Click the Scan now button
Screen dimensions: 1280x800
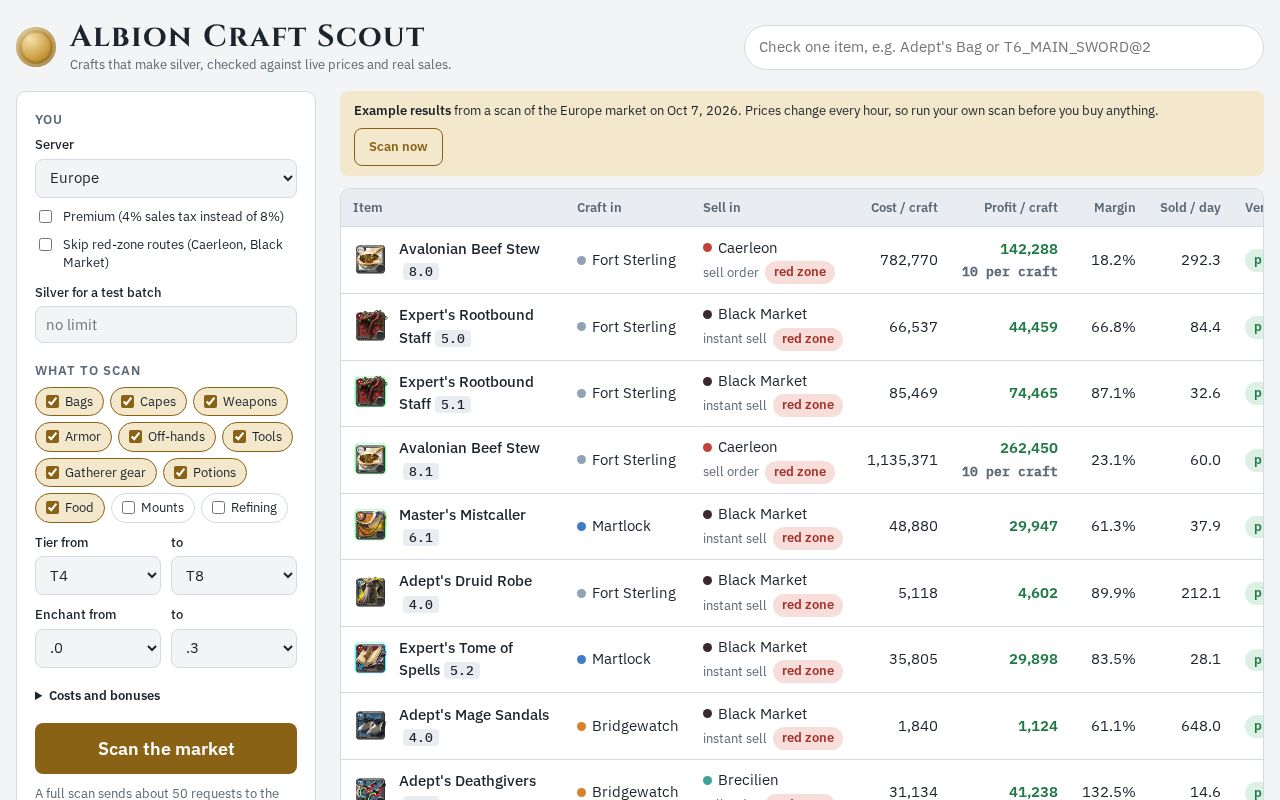point(398,147)
